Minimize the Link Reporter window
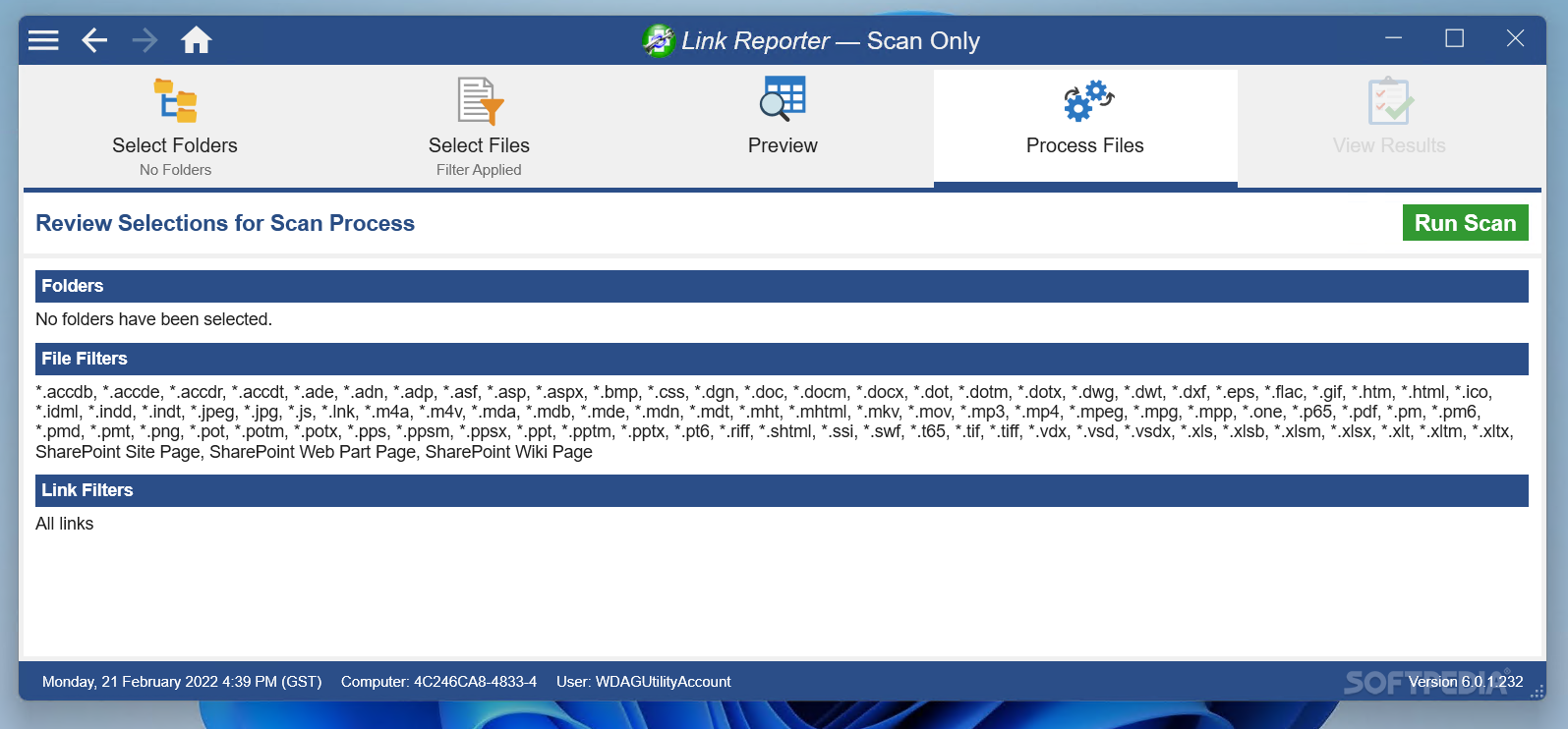Image resolution: width=1568 pixels, height=729 pixels. (x=1393, y=38)
